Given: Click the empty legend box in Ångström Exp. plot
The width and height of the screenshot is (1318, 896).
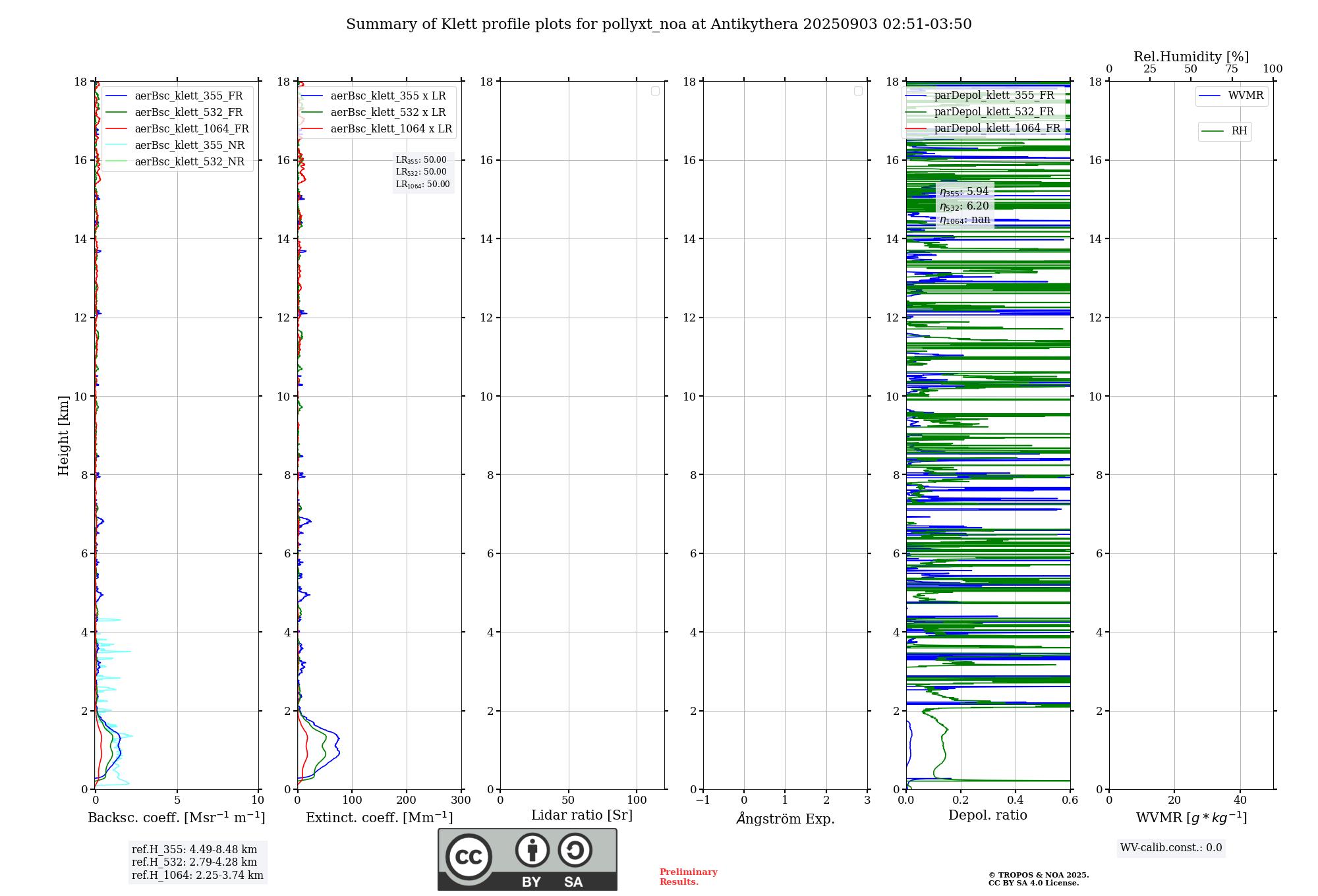Looking at the screenshot, I should click(x=858, y=91).
